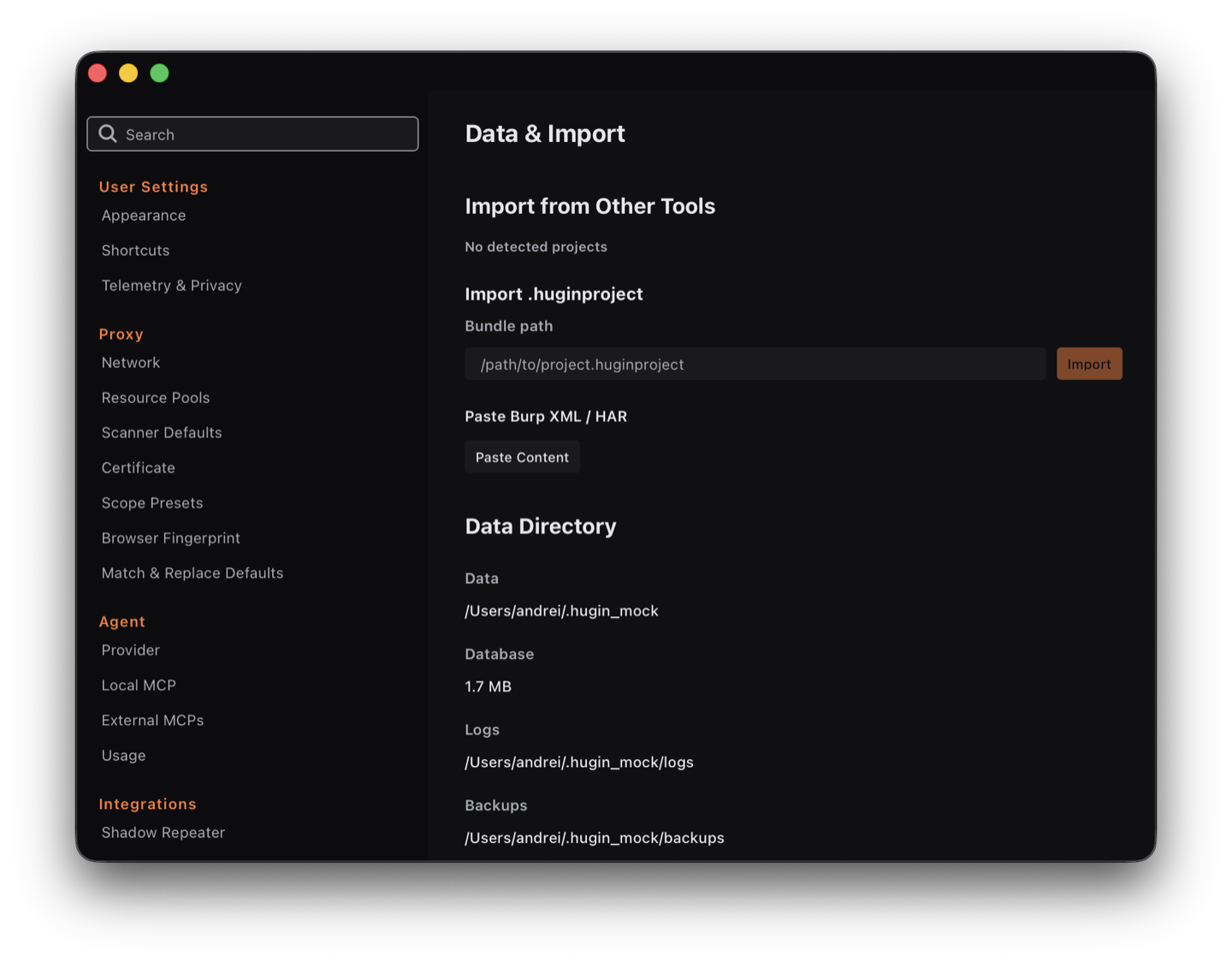Click the search magnifier icon

click(108, 134)
